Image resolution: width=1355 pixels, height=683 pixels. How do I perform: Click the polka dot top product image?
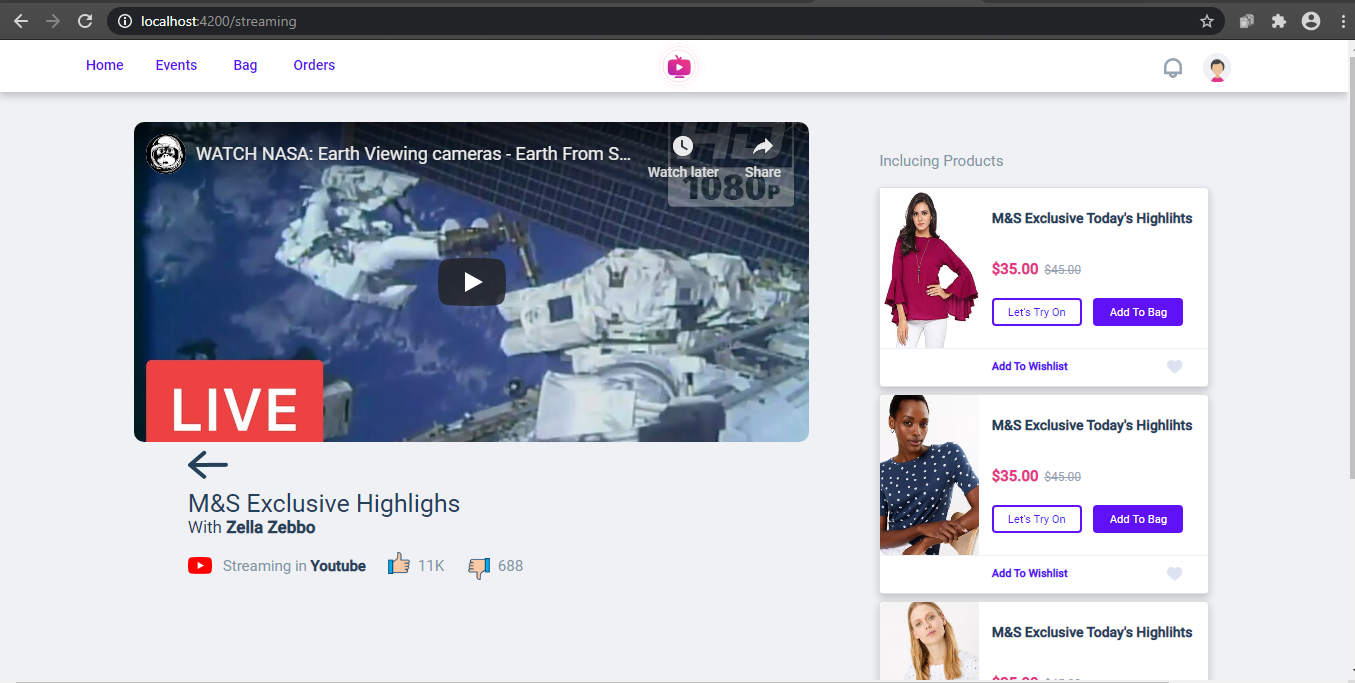click(x=930, y=475)
